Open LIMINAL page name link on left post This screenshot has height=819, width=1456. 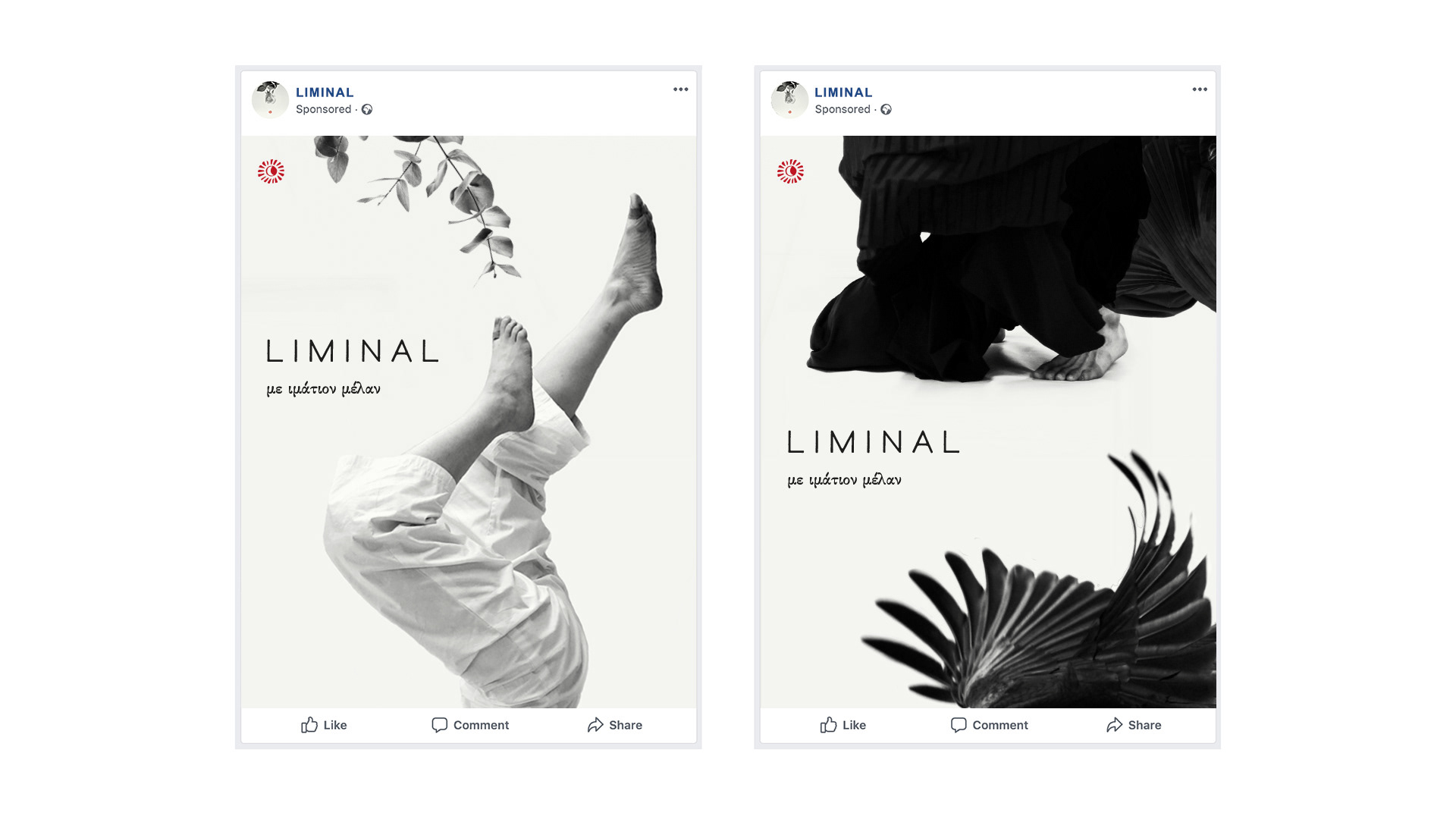click(x=325, y=93)
